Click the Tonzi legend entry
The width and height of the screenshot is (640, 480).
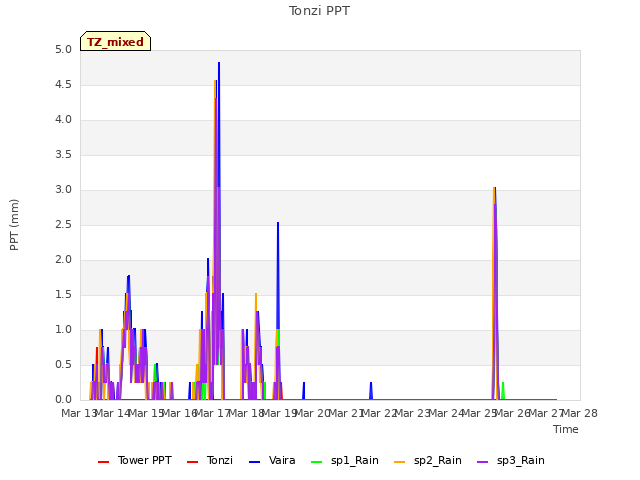209,461
